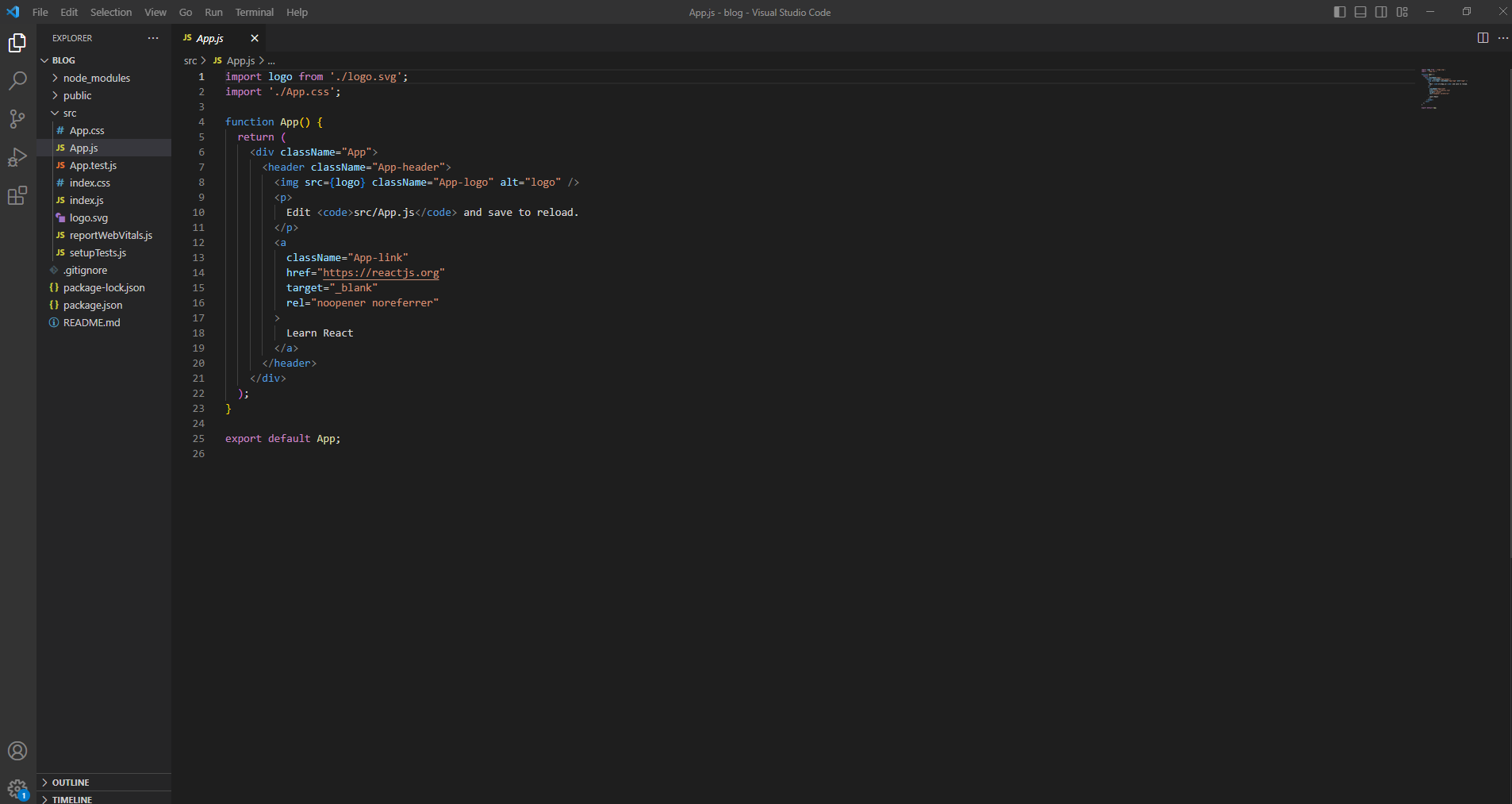Screen dimensions: 1512x804
Task: Open the Terminal menu
Action: (x=254, y=12)
